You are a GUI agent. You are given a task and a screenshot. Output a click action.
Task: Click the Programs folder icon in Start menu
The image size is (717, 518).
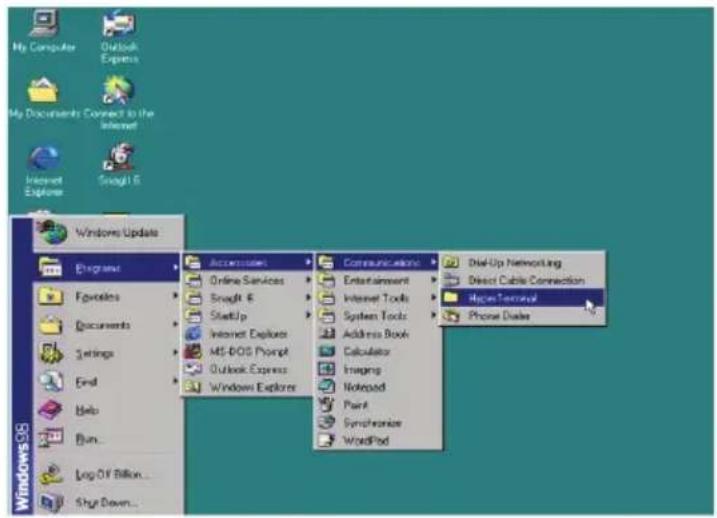point(51,267)
